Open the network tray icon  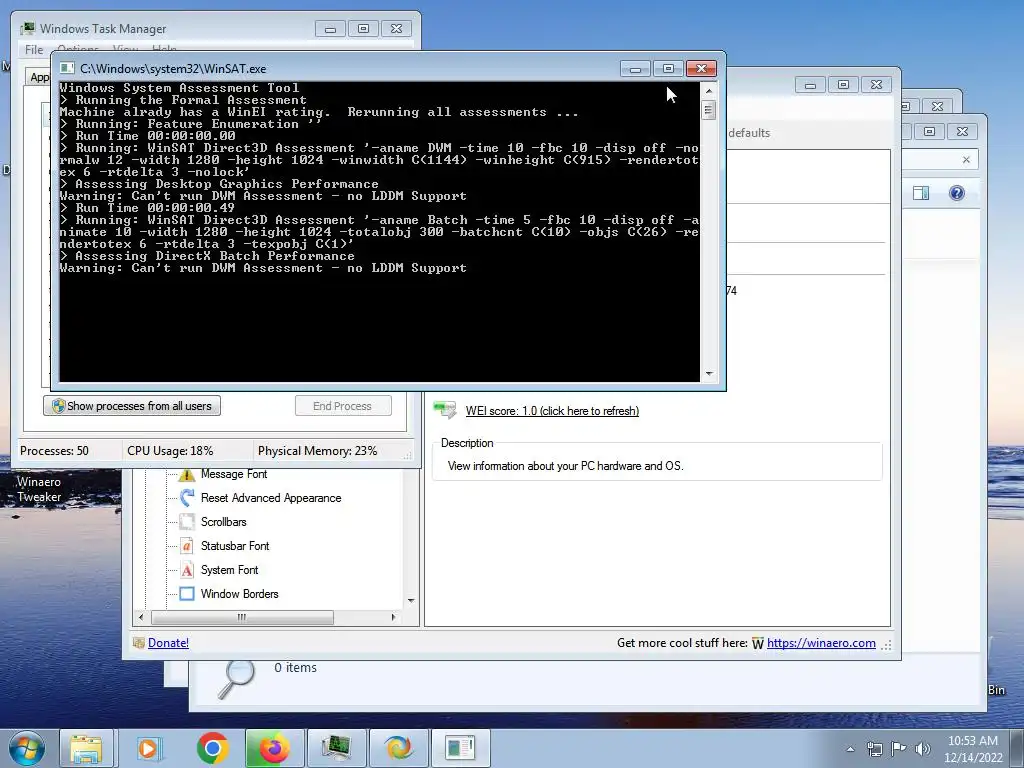(874, 749)
